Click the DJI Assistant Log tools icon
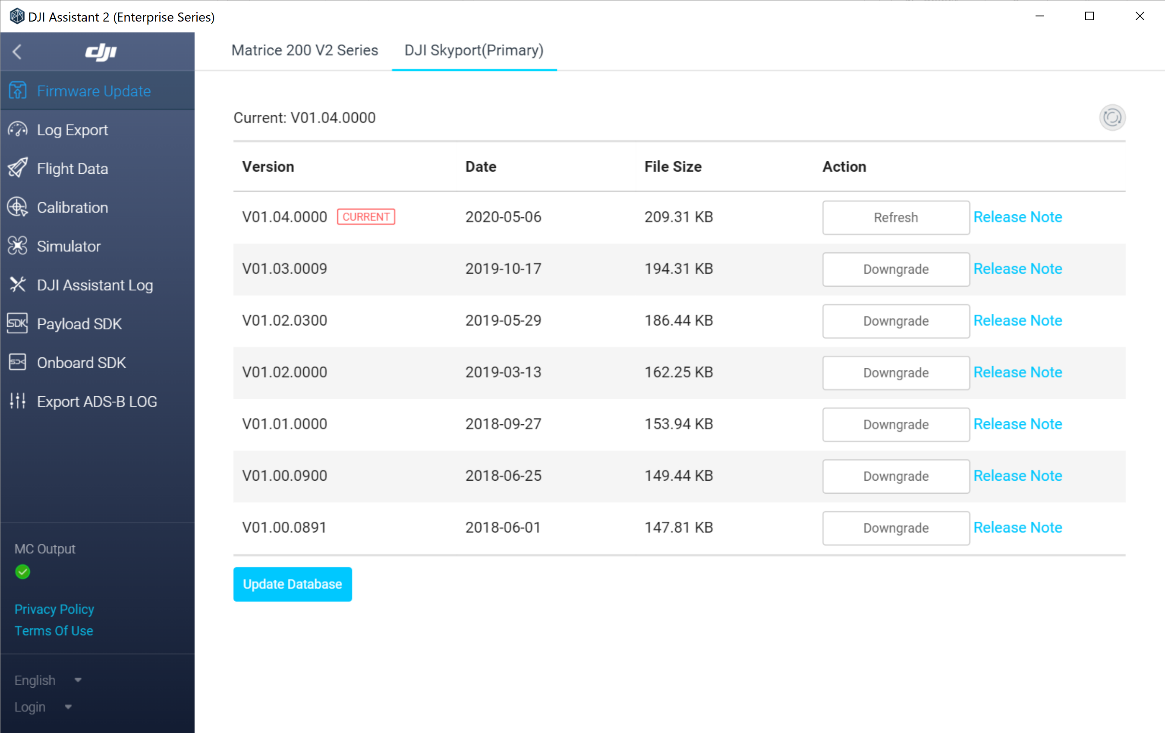This screenshot has width=1165, height=733. click(18, 284)
